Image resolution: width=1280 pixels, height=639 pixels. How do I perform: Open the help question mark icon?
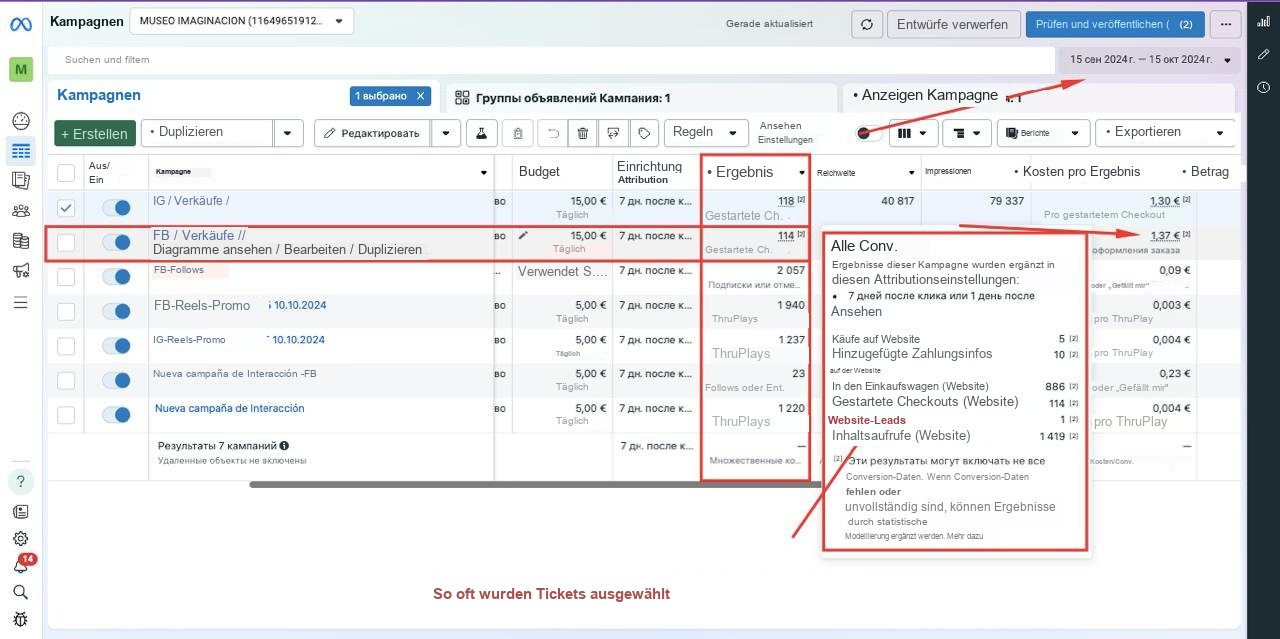pyautogui.click(x=21, y=482)
